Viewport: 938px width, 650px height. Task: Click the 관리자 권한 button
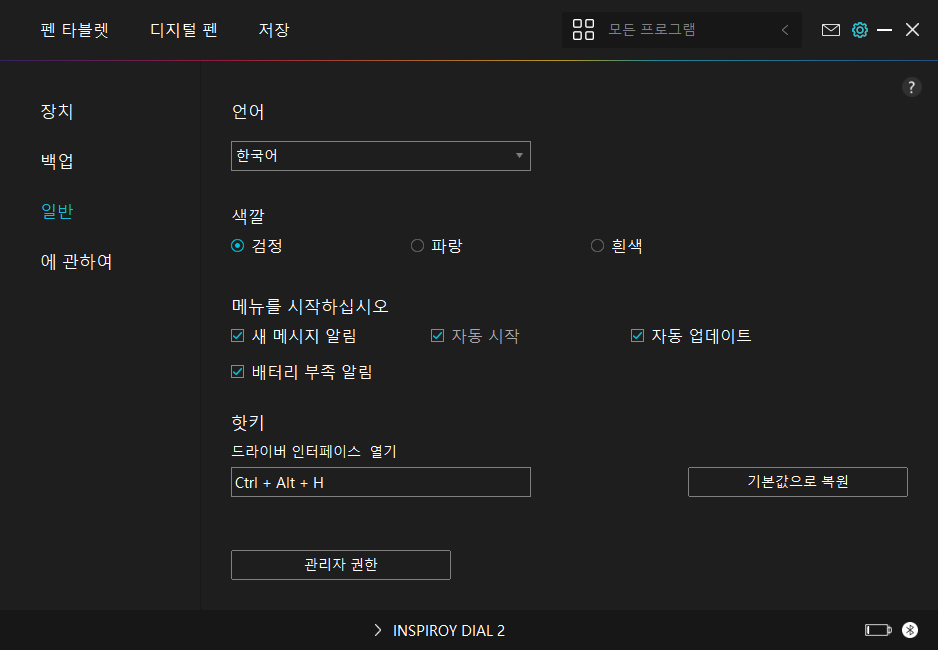pyautogui.click(x=340, y=565)
